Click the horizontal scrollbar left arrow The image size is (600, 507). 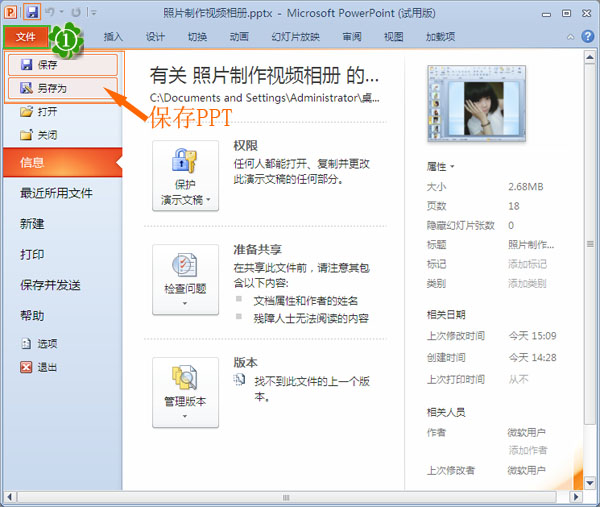(10, 497)
